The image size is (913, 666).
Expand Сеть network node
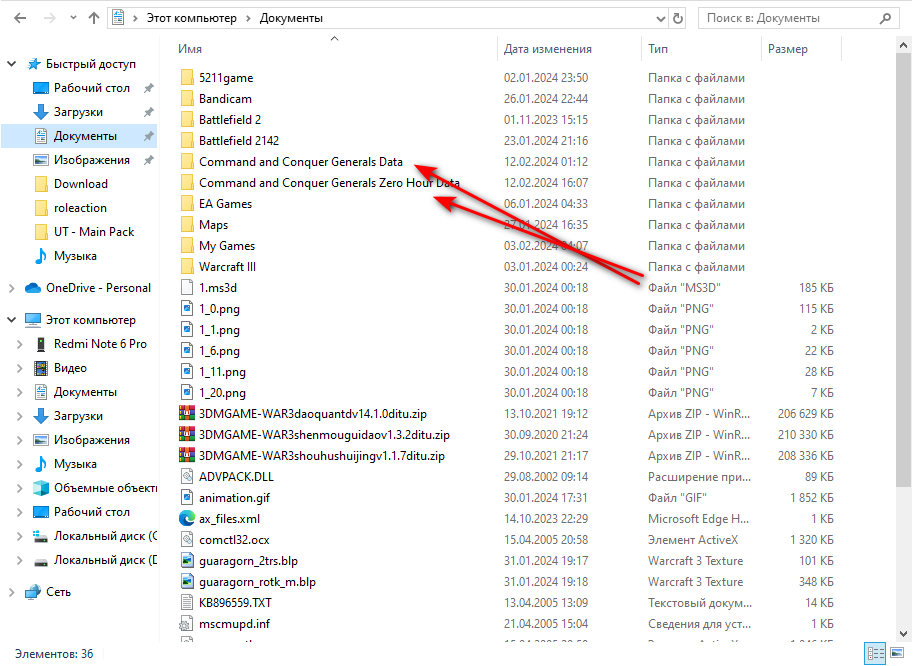point(12,592)
